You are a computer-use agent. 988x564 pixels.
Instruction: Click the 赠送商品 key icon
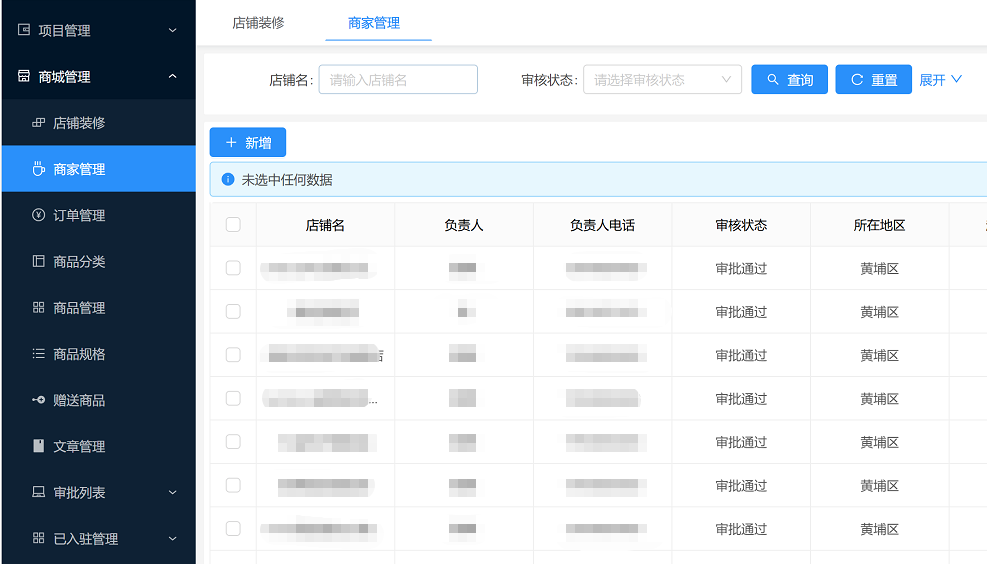coord(39,400)
